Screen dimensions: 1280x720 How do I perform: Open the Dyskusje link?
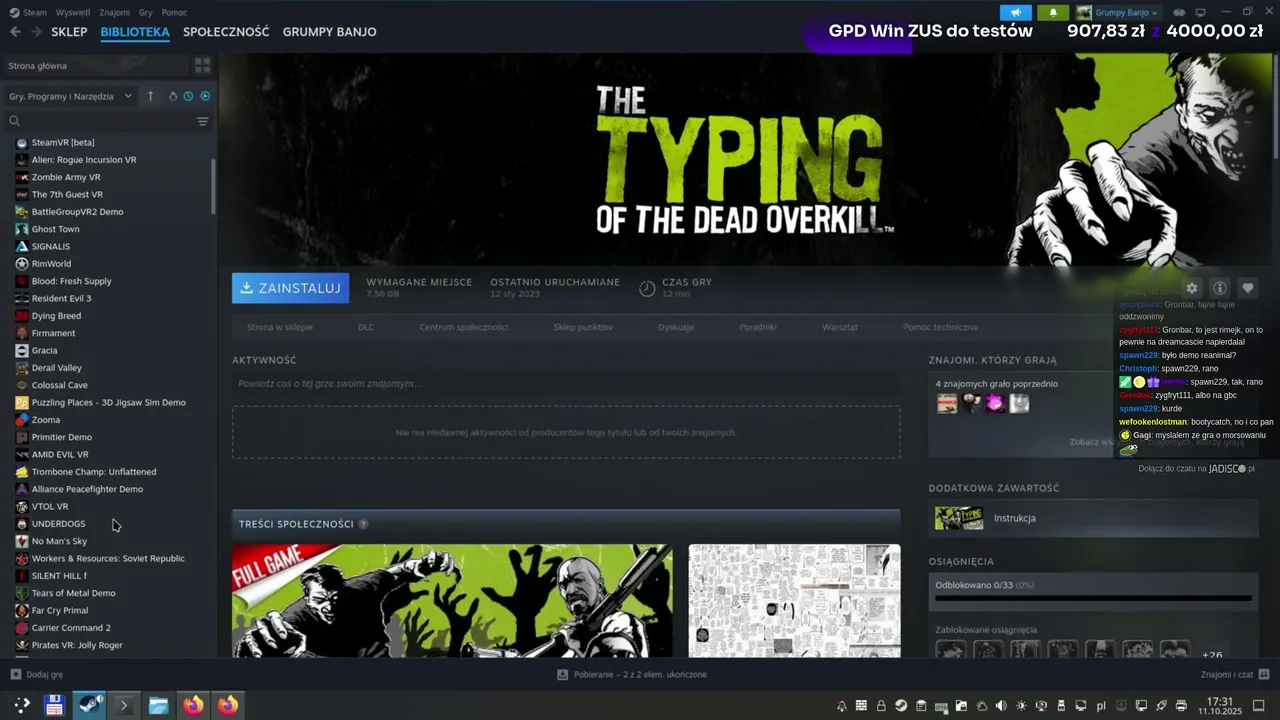point(676,327)
